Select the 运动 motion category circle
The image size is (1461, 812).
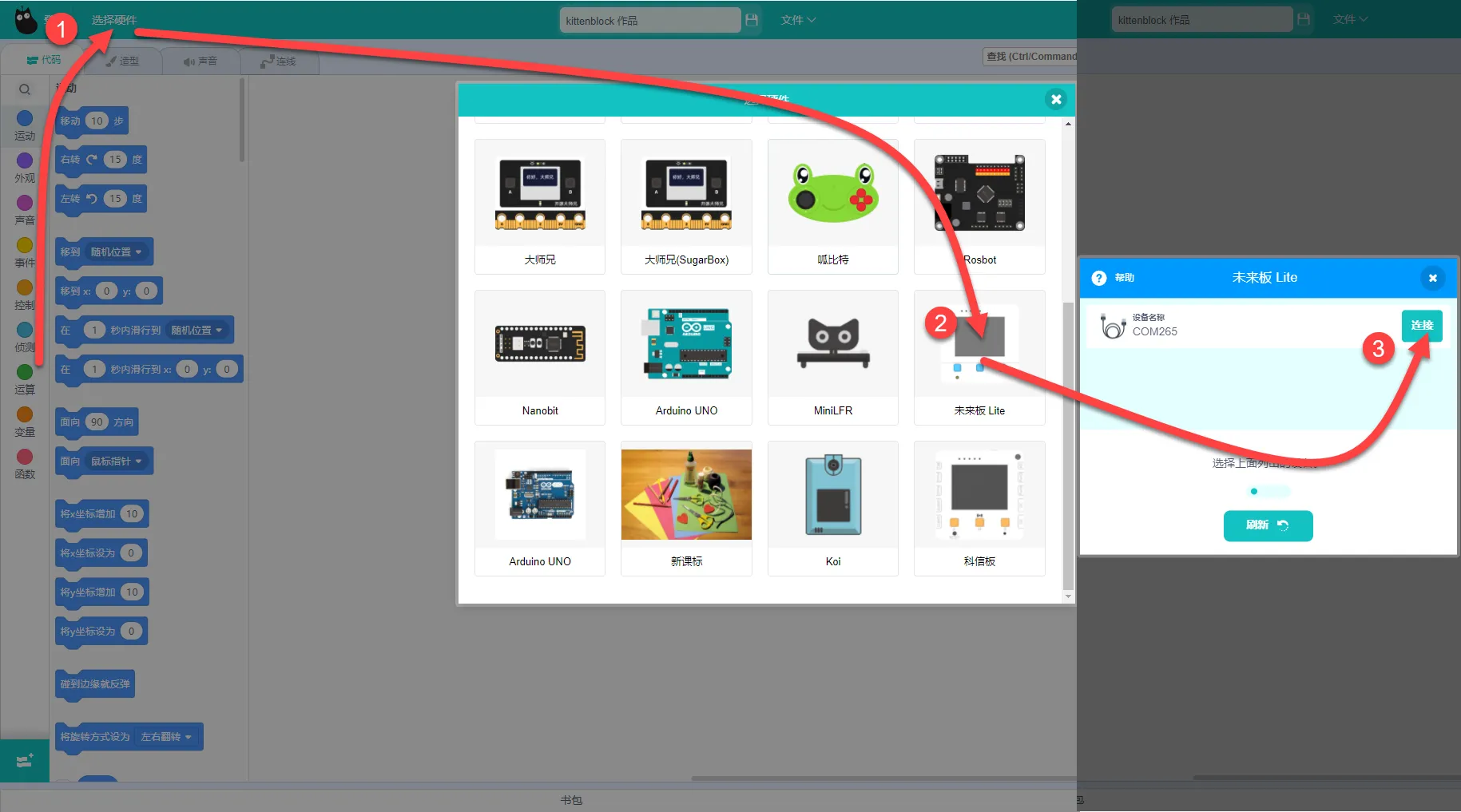click(25, 119)
